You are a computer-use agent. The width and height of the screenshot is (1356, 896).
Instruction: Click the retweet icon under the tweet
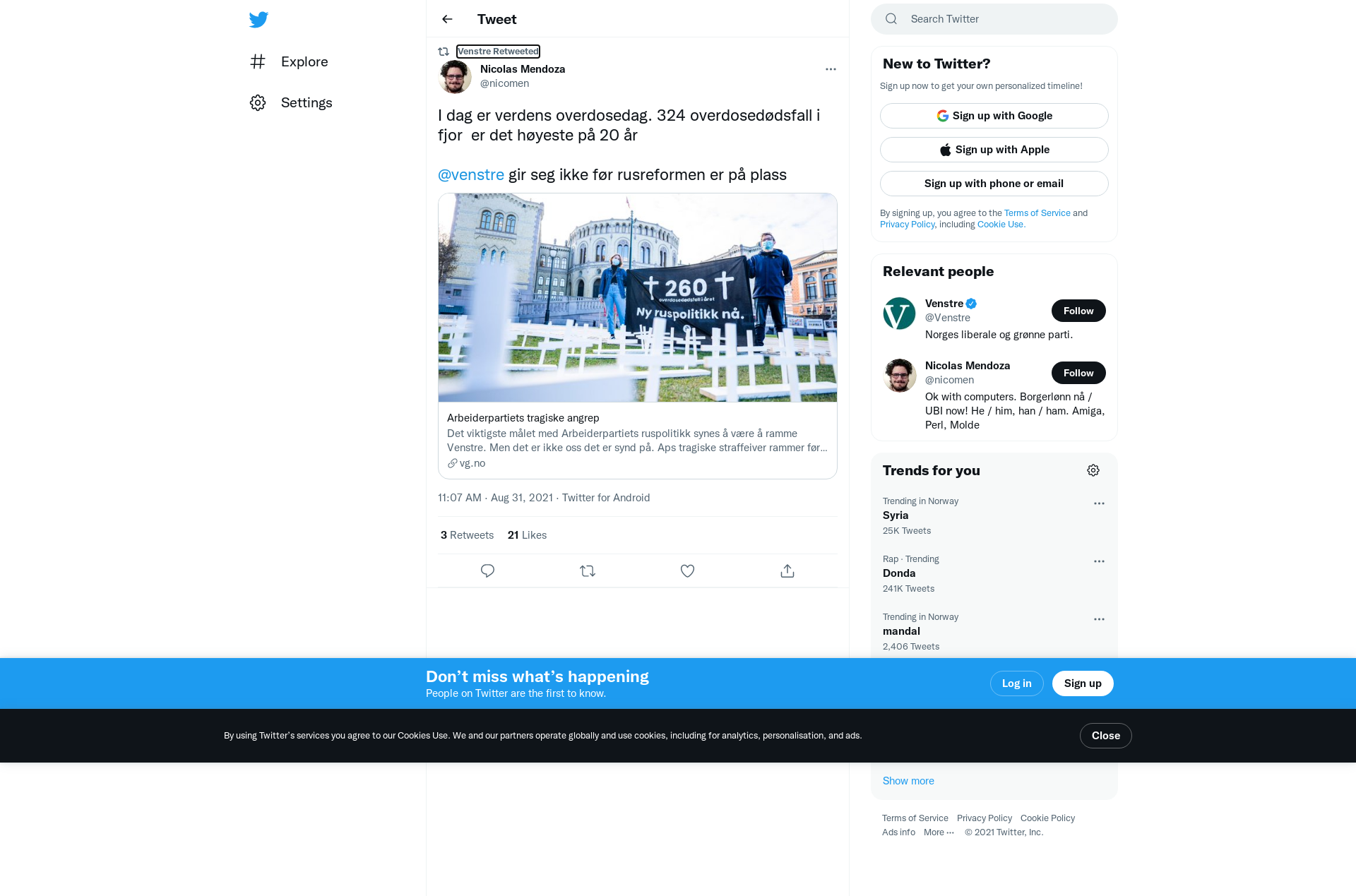[588, 571]
